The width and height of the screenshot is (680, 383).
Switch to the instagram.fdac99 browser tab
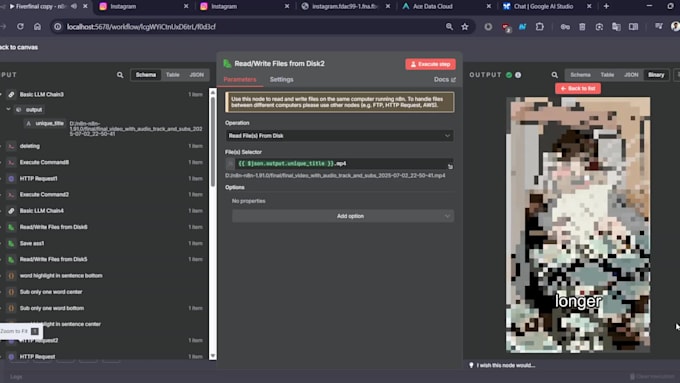pyautogui.click(x=345, y=7)
